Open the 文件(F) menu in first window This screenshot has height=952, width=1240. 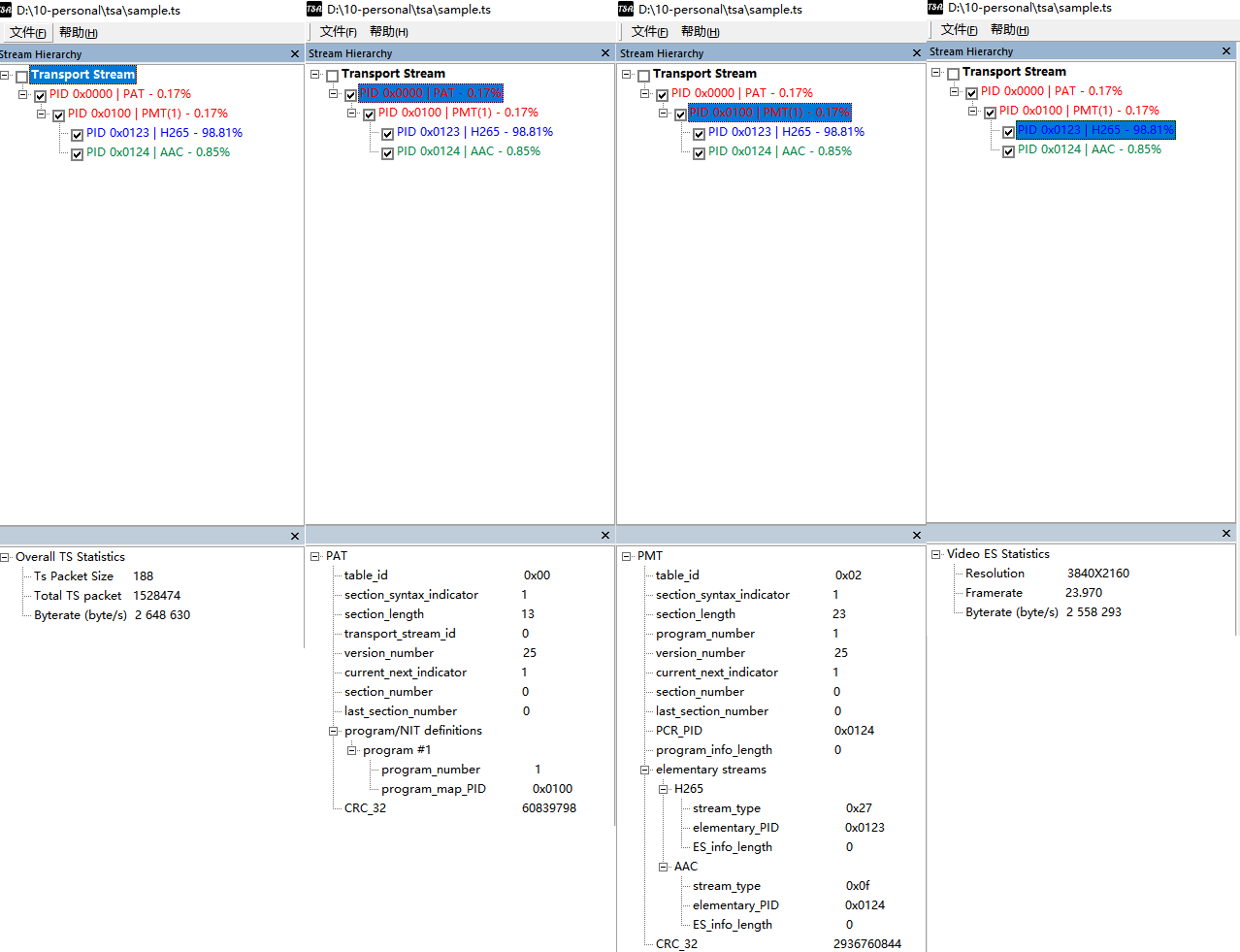coord(27,32)
